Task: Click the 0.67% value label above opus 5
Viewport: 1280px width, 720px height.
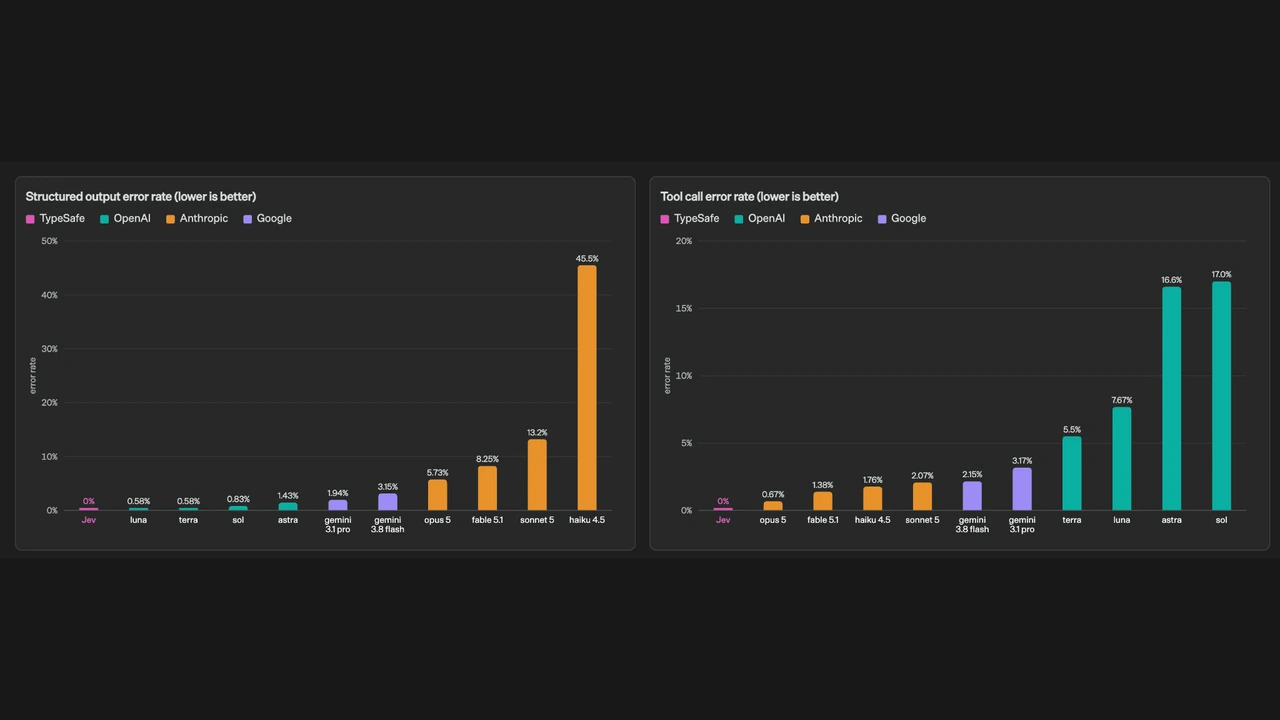Action: pyautogui.click(x=772, y=495)
